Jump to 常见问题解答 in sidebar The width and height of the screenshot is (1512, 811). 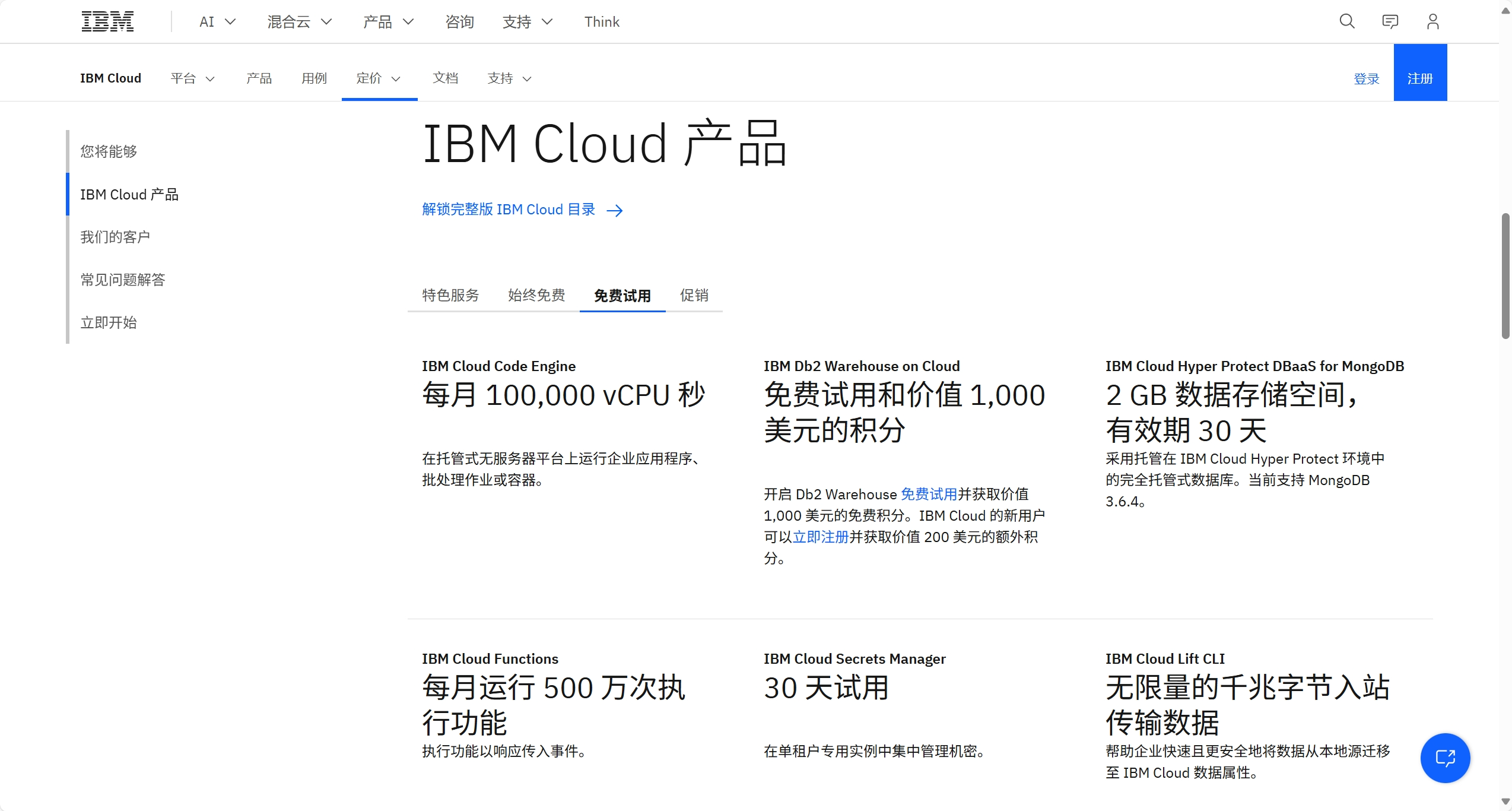(123, 280)
